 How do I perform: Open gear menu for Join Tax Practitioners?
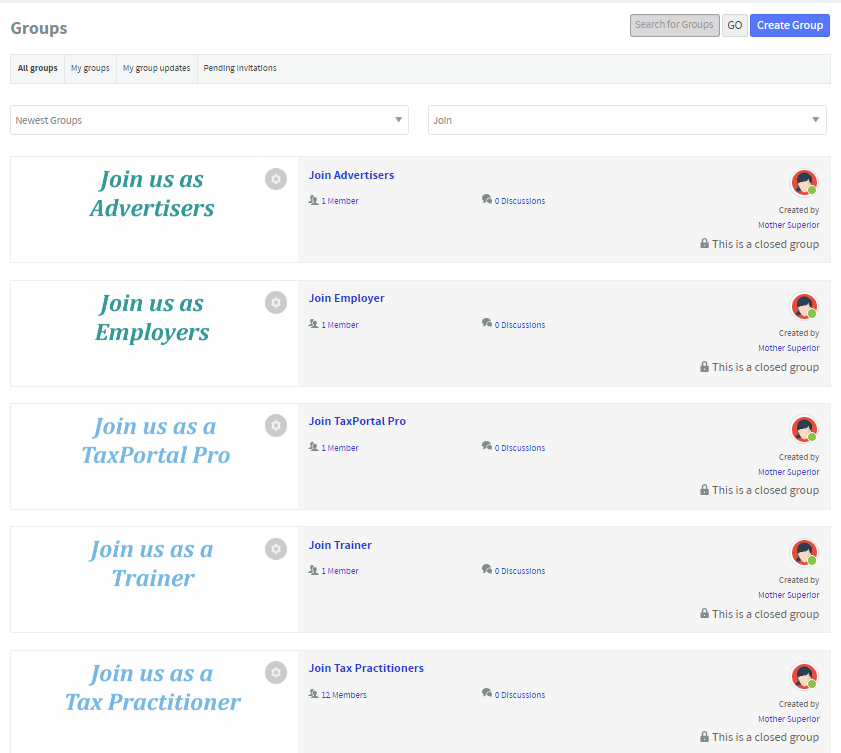[x=276, y=672]
